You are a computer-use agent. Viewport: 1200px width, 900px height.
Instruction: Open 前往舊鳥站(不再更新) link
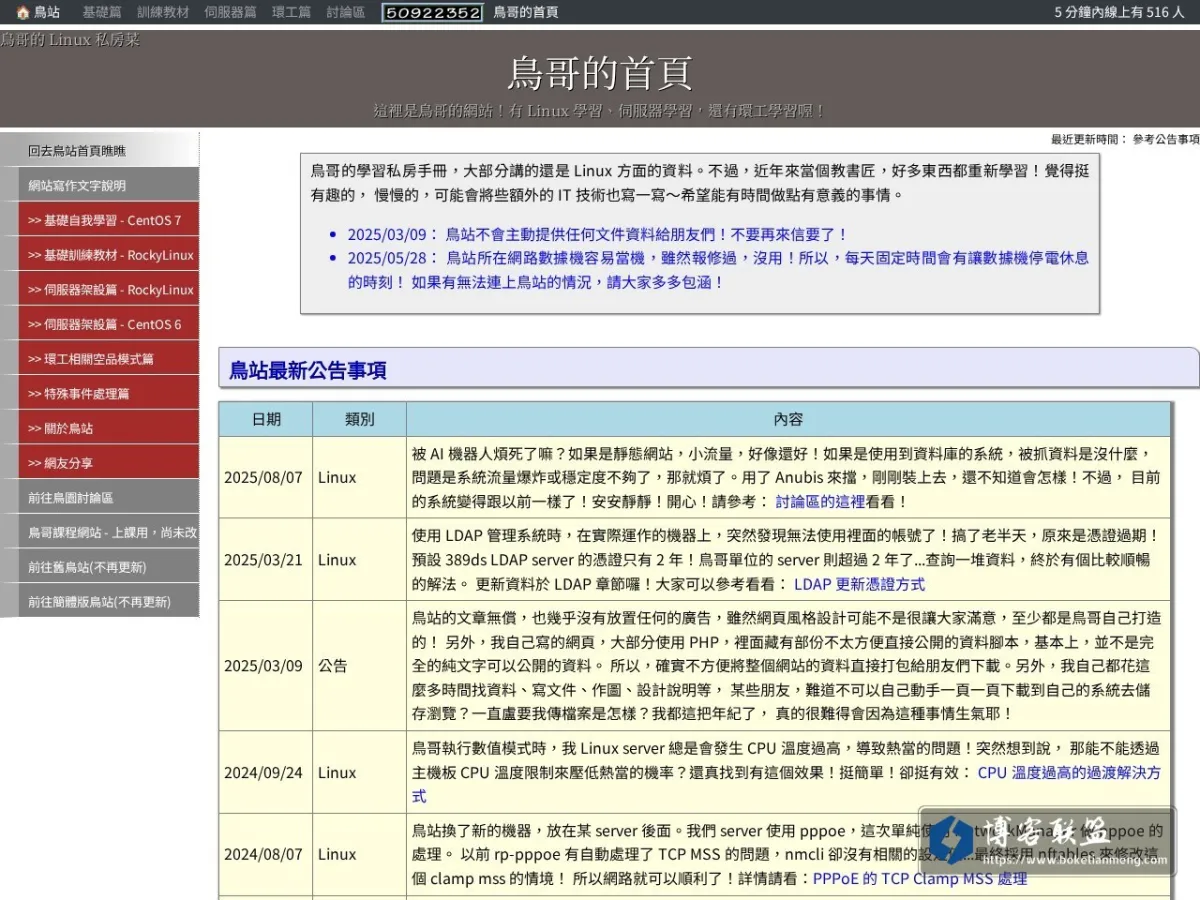108,567
